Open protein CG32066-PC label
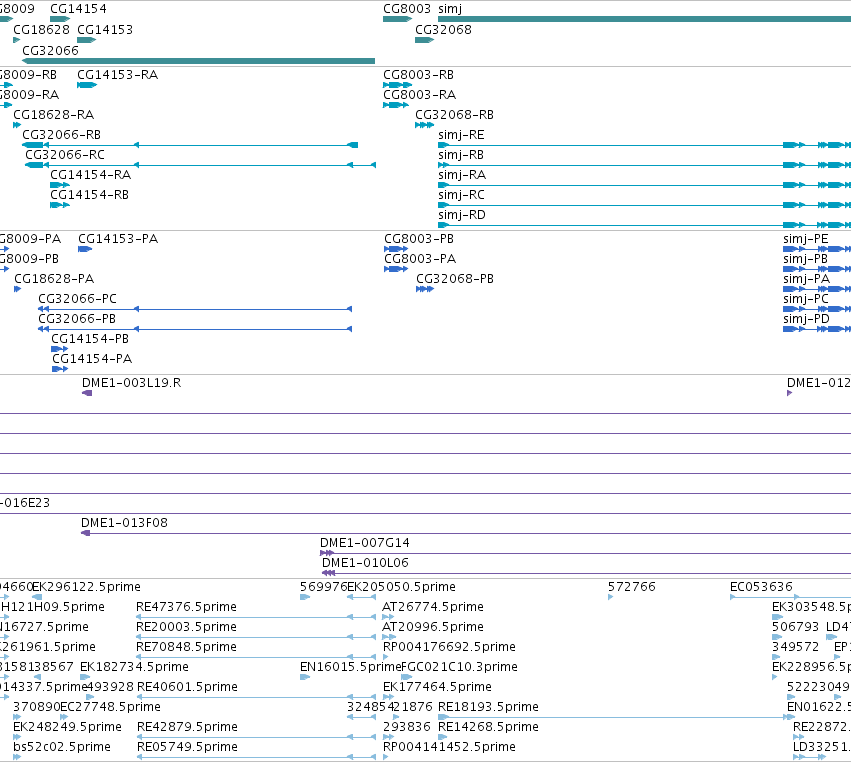This screenshot has height=762, width=851. click(77, 299)
